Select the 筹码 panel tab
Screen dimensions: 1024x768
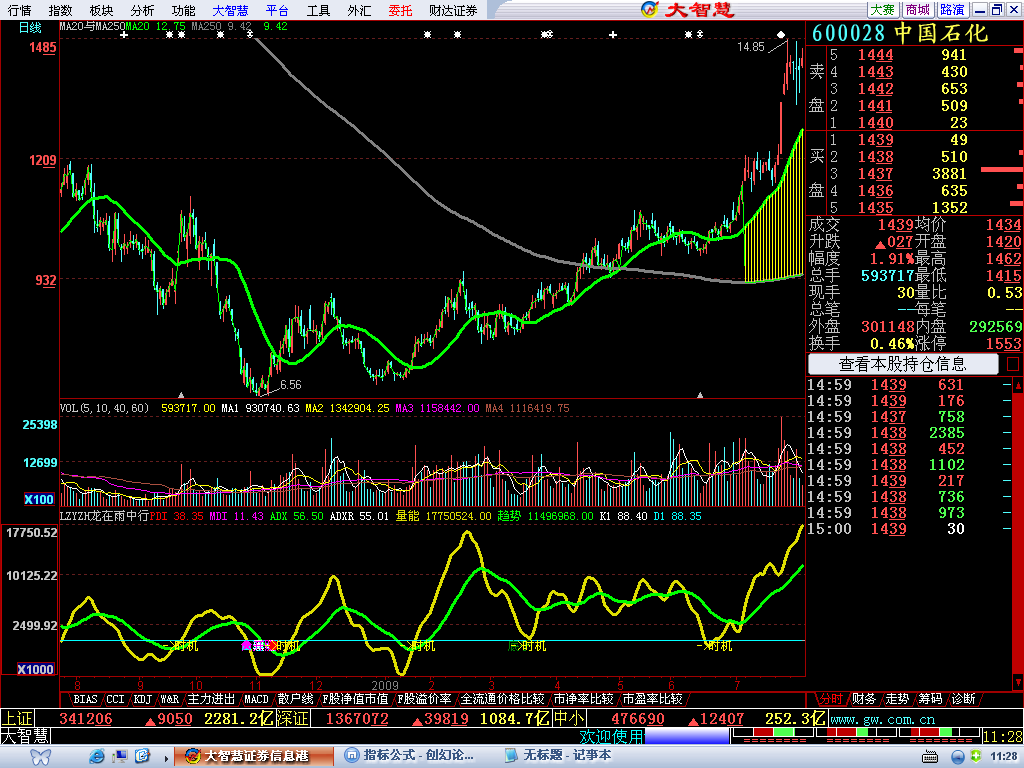930,699
